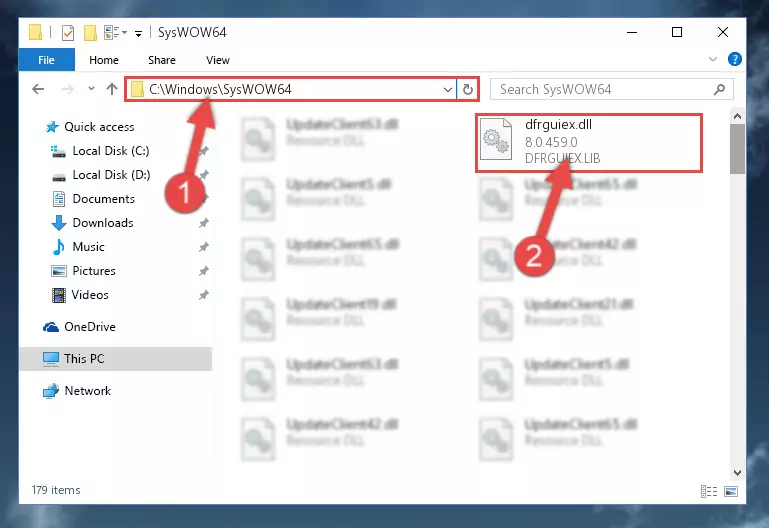This screenshot has width=769, height=528.
Task: Click the dfrguiex.dll gear file icon
Action: [496, 139]
